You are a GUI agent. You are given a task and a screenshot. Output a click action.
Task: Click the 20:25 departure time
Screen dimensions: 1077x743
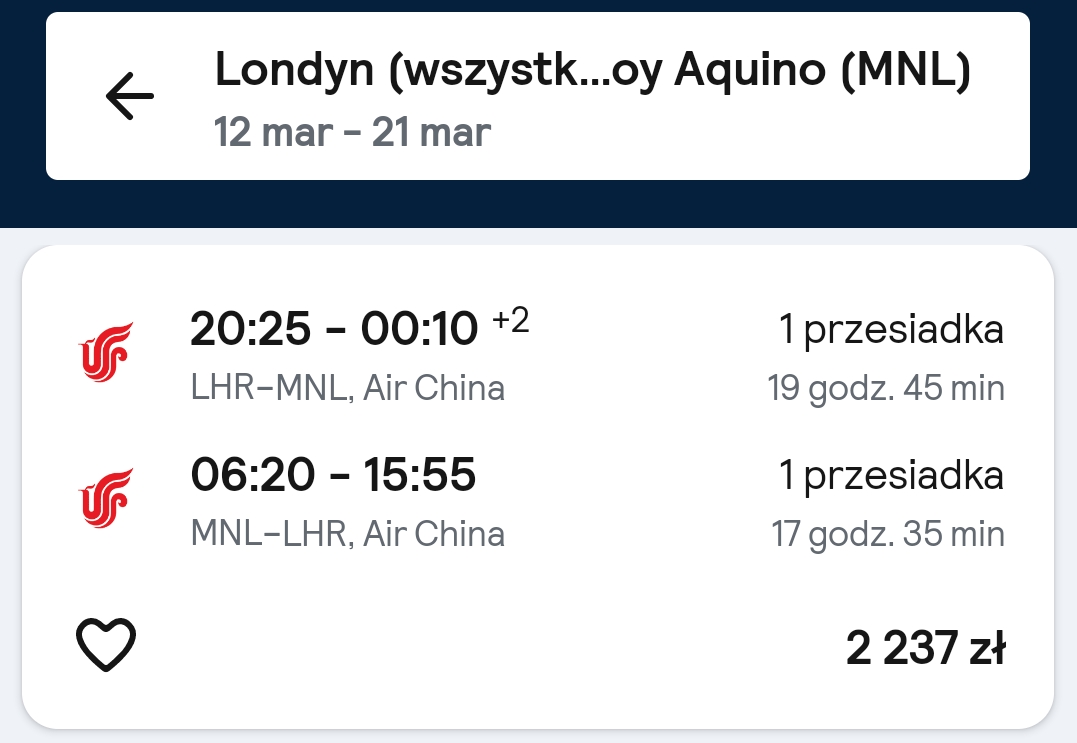pyautogui.click(x=250, y=328)
